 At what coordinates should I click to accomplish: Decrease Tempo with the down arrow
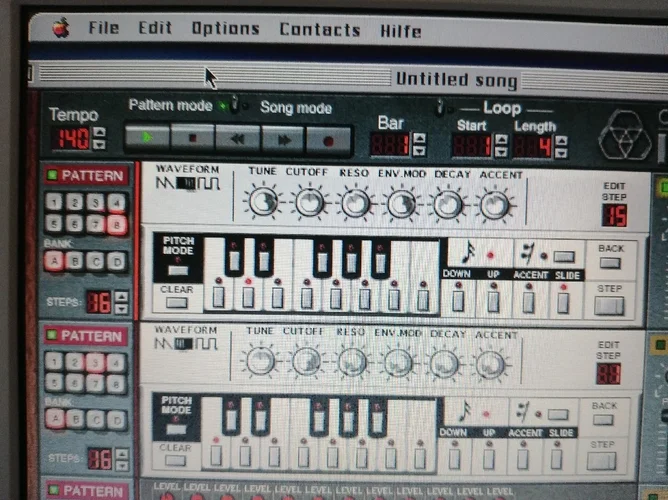pos(99,144)
